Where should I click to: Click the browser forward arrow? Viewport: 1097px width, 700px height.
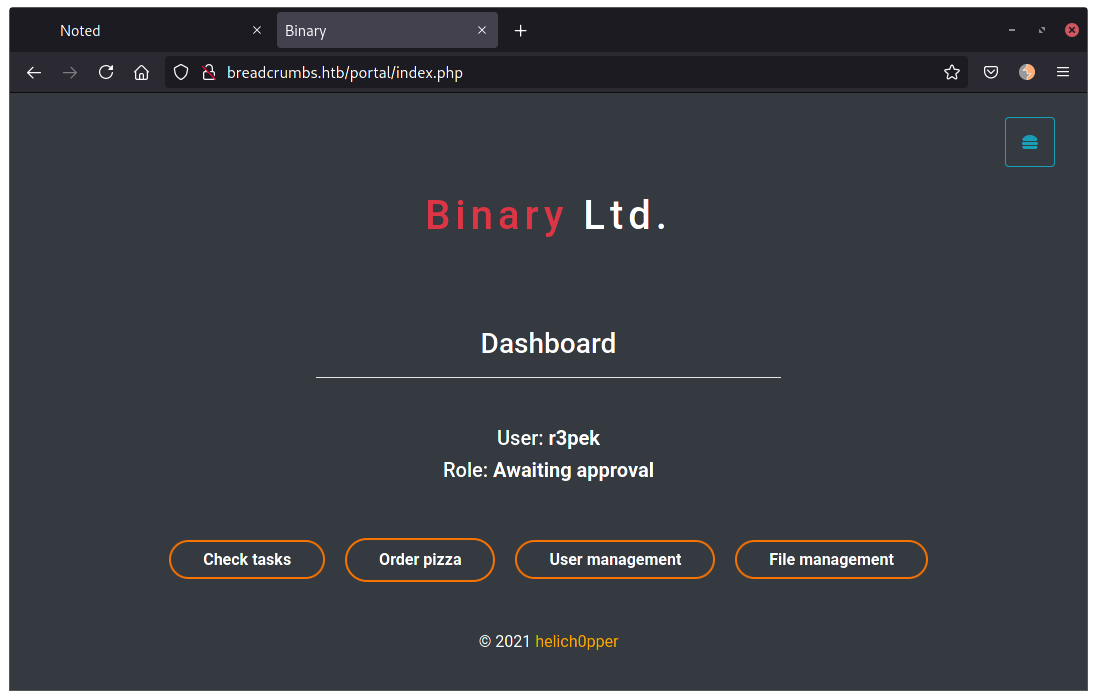(70, 72)
